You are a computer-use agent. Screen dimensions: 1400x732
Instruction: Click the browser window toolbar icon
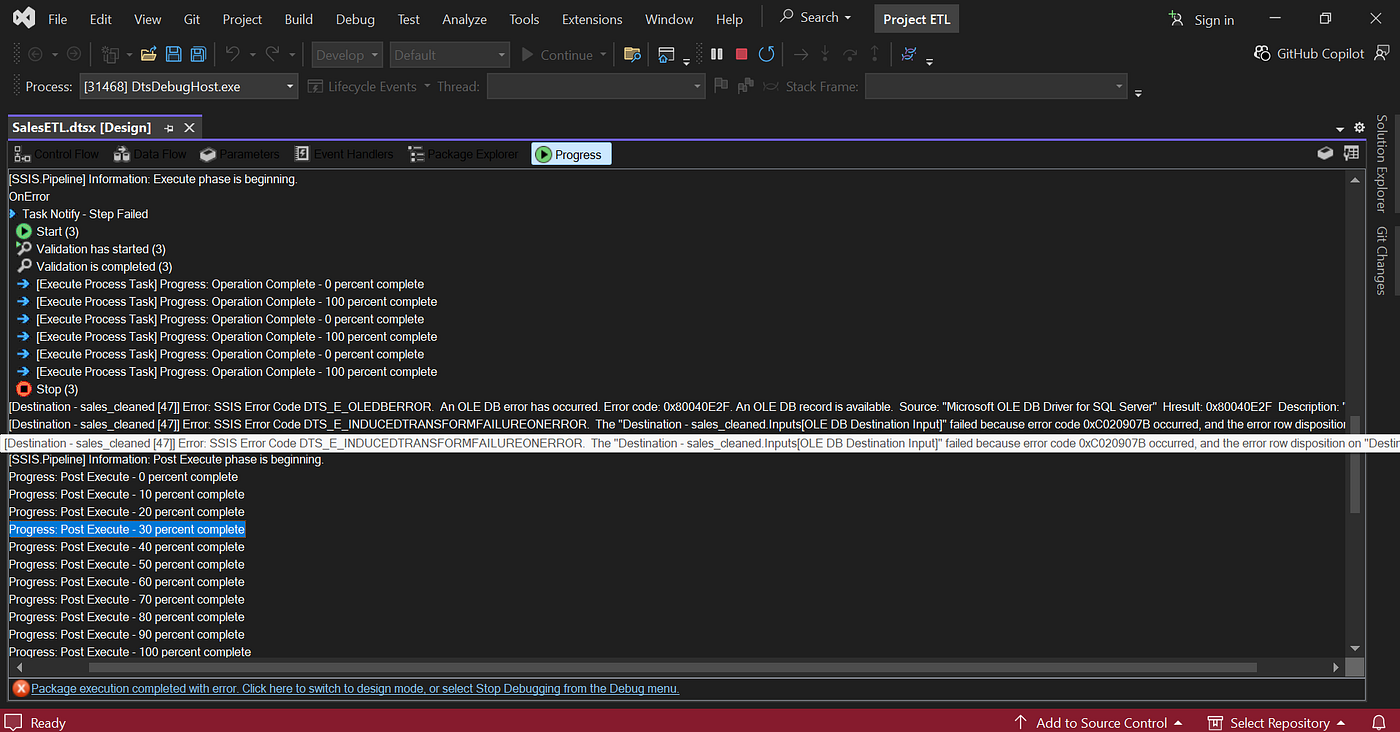click(666, 55)
